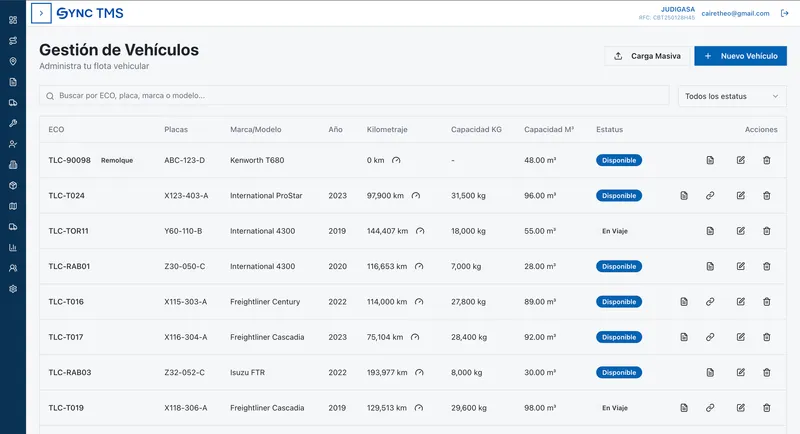The height and width of the screenshot is (434, 800).
Task: Click the Nuevo Vehículo button
Action: (740, 56)
